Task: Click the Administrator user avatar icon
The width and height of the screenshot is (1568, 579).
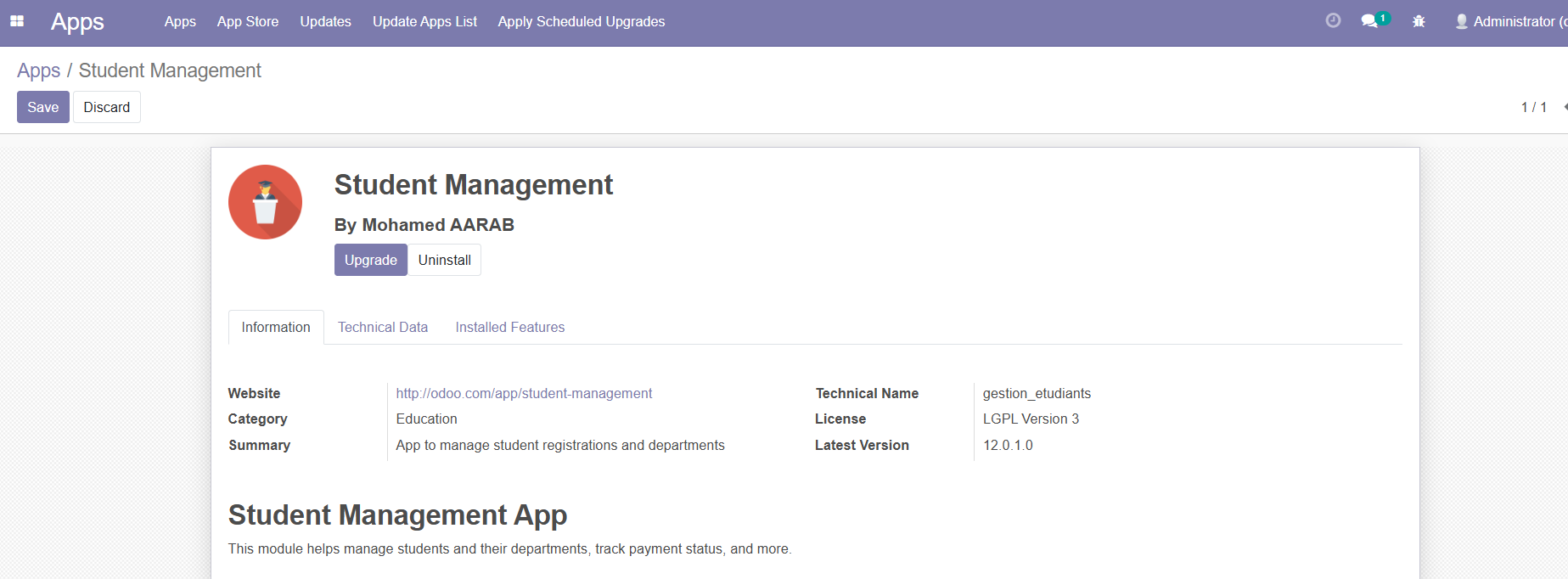Action: 1461,21
